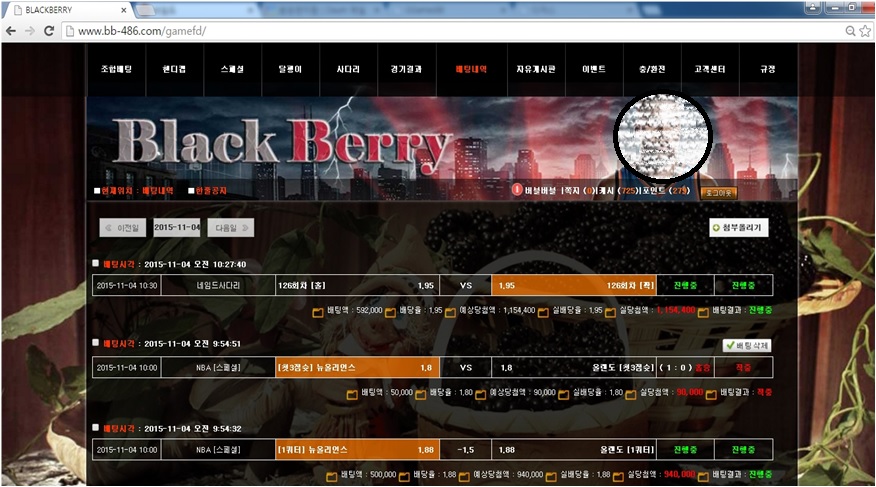Click folder icon before 배당율 : 1.95
Image resolution: width=876 pixels, height=487 pixels.
[x=390, y=312]
